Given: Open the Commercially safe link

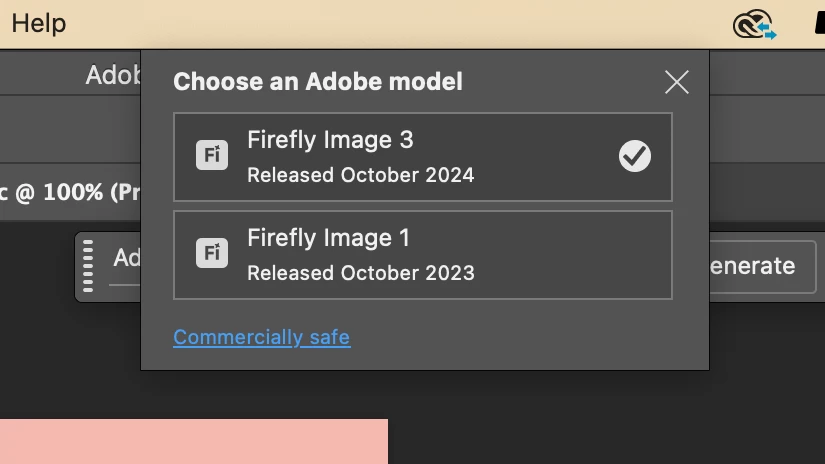Looking at the screenshot, I should coord(262,337).
